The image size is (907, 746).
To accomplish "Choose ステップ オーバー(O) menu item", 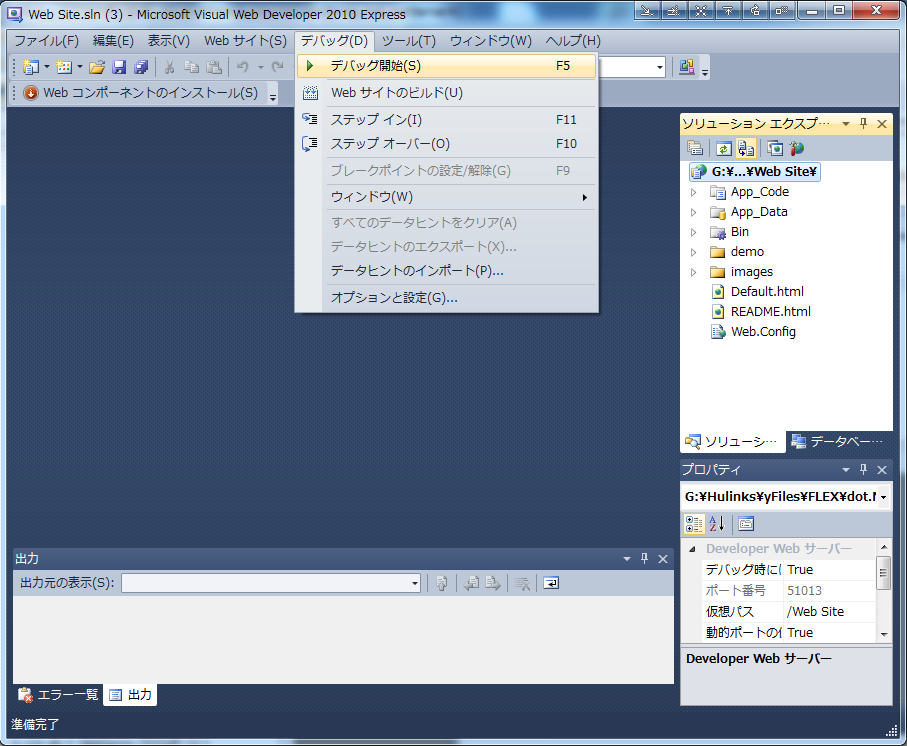I will [x=446, y=143].
